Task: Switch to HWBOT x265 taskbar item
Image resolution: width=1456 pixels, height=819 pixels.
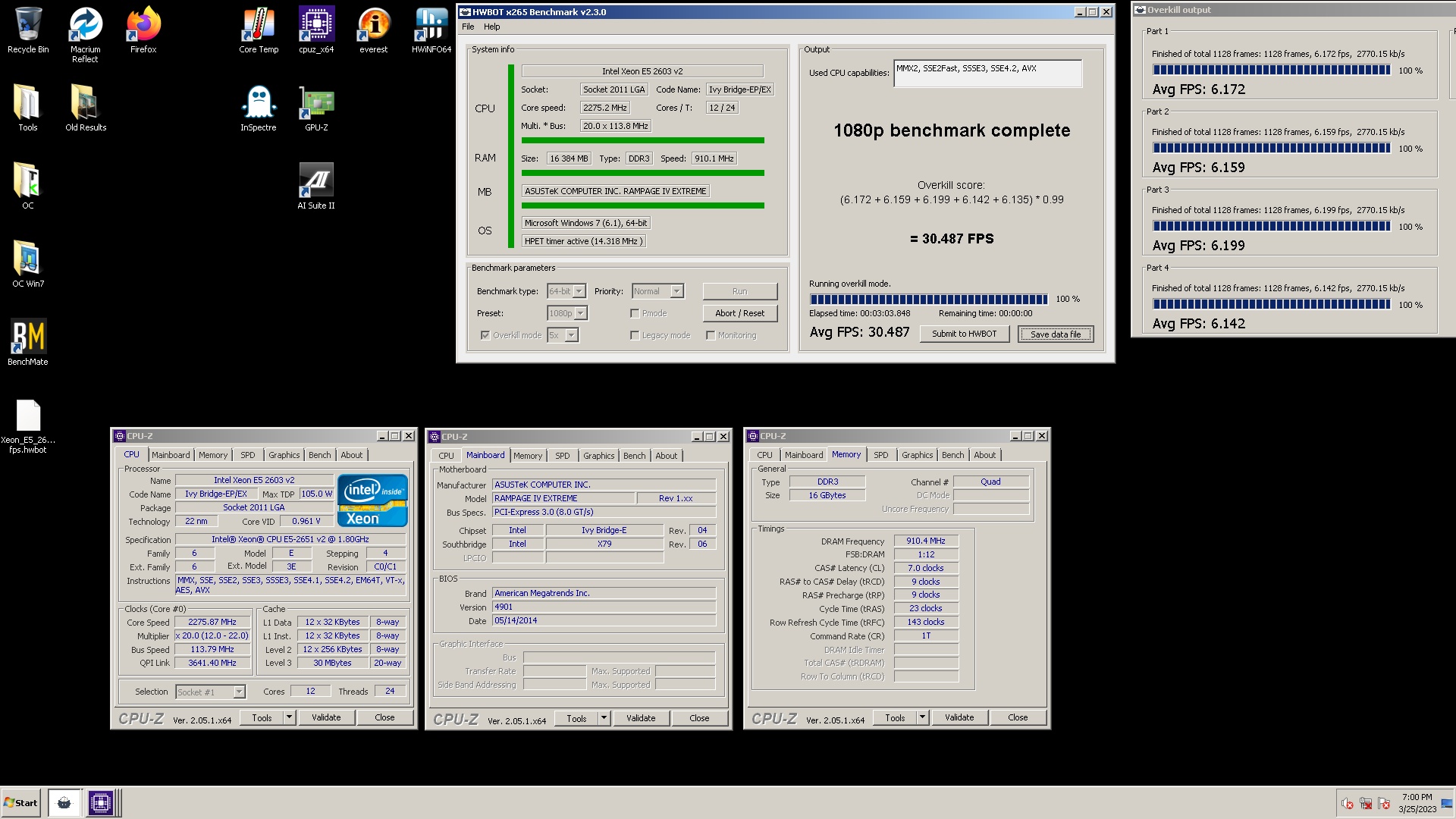Action: [64, 803]
